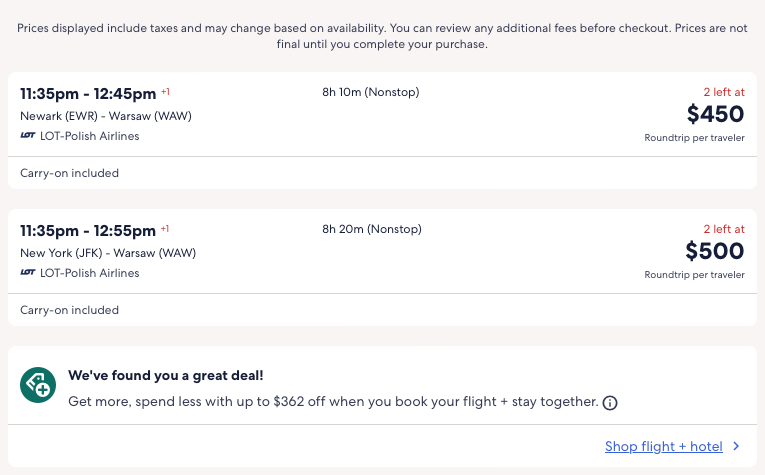Click Roundtrip per traveler under $450
The width and height of the screenshot is (765, 475).
click(x=694, y=138)
